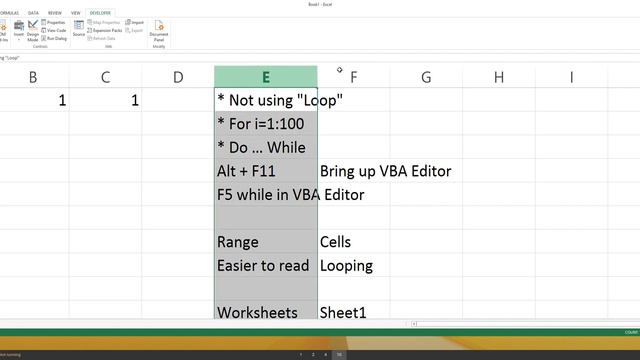Screen dimensions: 640x360
Task: Click cell 'Bring up VBA Editor'
Action: point(353,171)
